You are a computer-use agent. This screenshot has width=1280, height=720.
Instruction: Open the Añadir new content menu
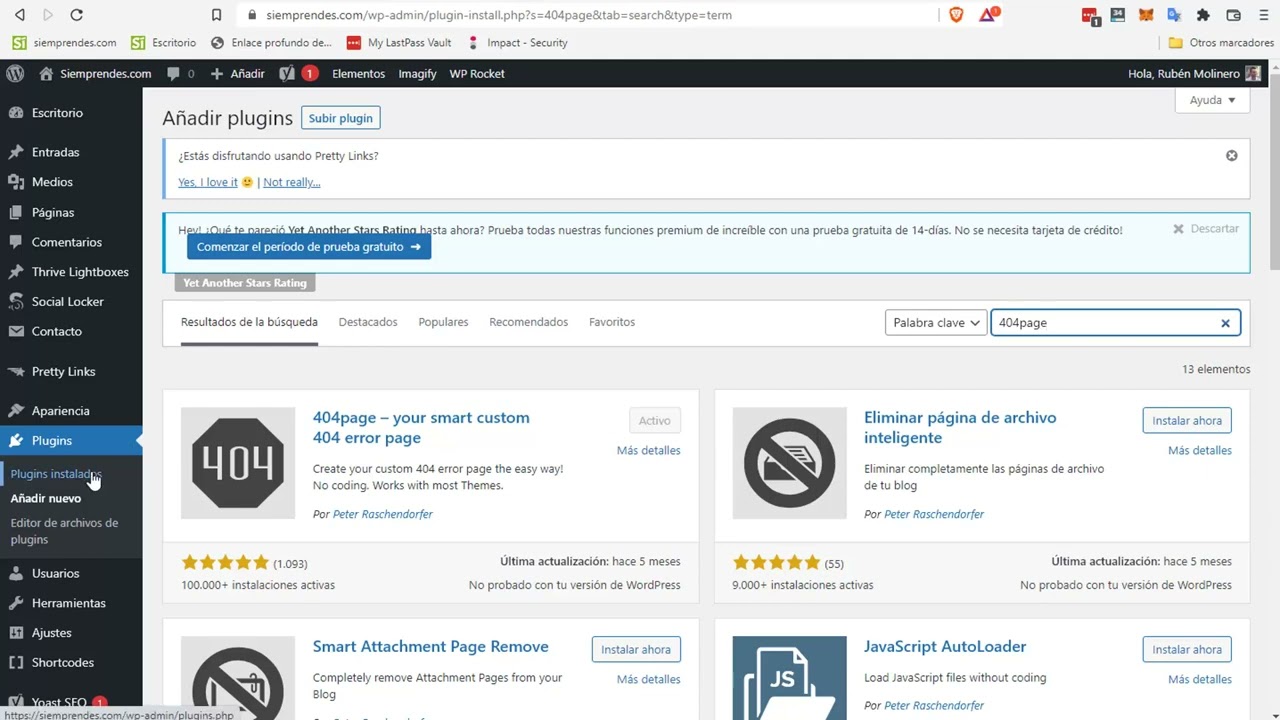pyautogui.click(x=238, y=74)
